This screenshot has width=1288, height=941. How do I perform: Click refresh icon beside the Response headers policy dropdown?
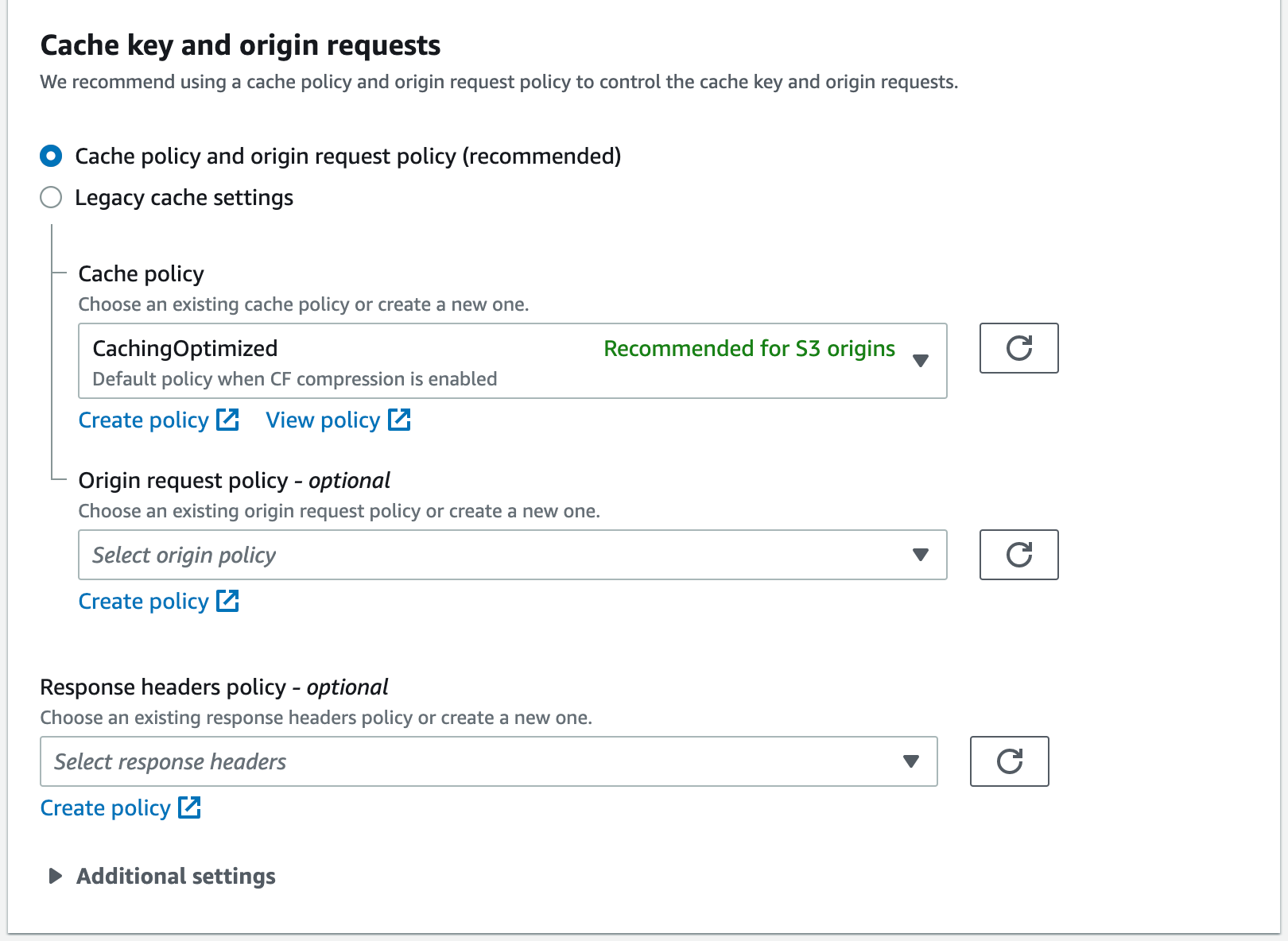(1009, 761)
